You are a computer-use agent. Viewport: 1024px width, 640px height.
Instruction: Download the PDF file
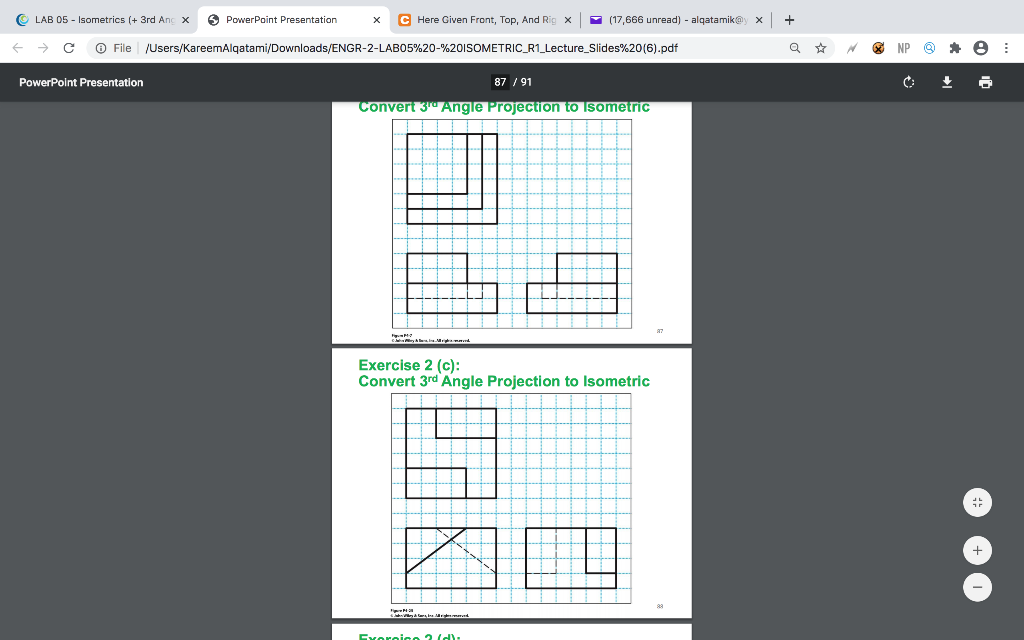[x=947, y=82]
